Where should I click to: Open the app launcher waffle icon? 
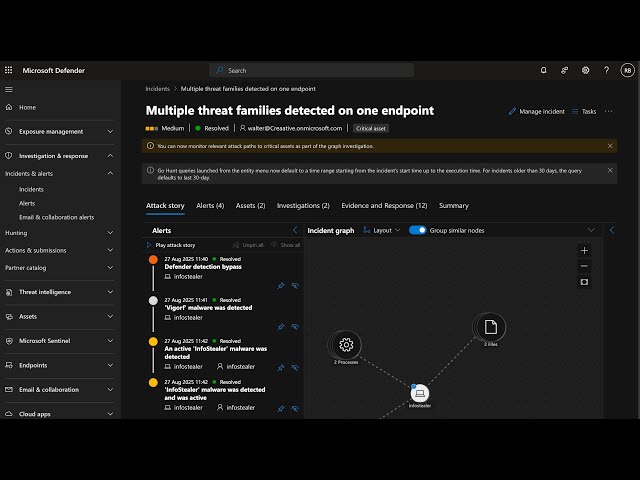9,70
